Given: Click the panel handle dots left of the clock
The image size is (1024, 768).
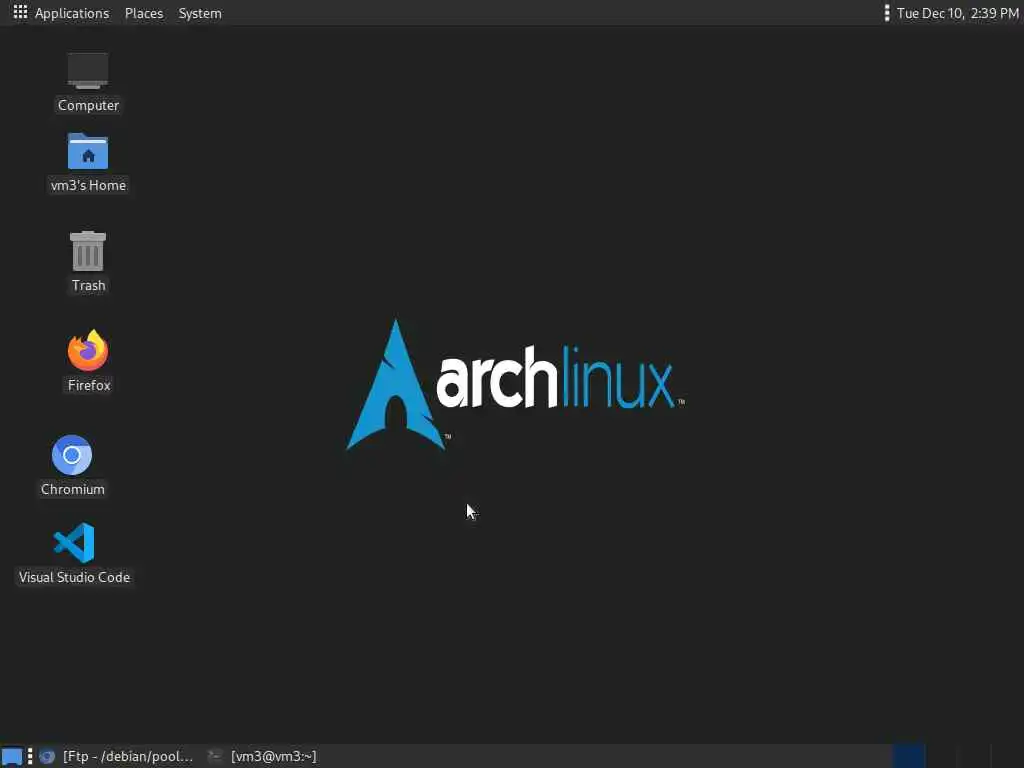Looking at the screenshot, I should pos(886,13).
